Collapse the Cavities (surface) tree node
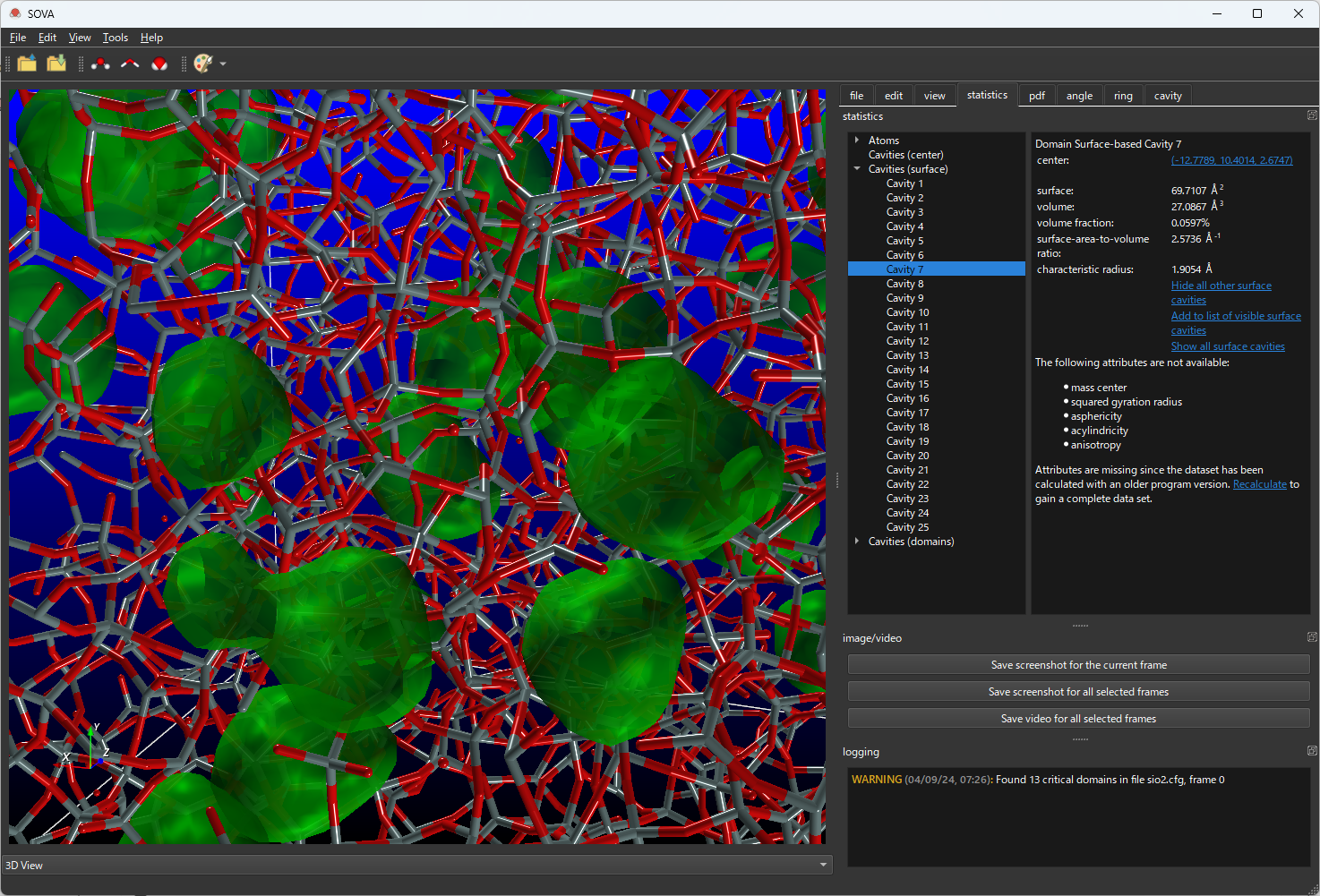The width and height of the screenshot is (1320, 896). tap(857, 169)
